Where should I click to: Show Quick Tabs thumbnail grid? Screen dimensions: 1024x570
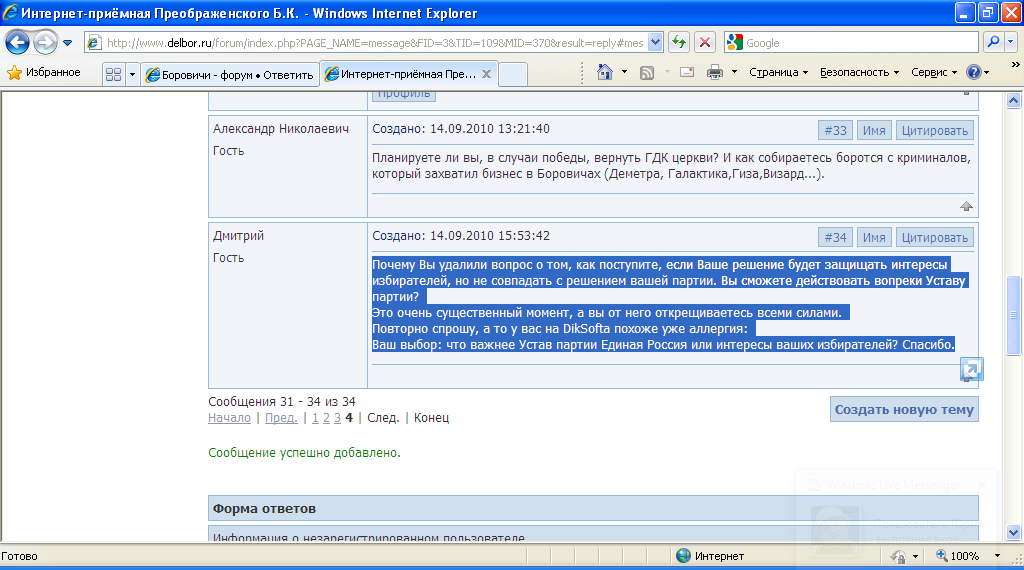(113, 74)
